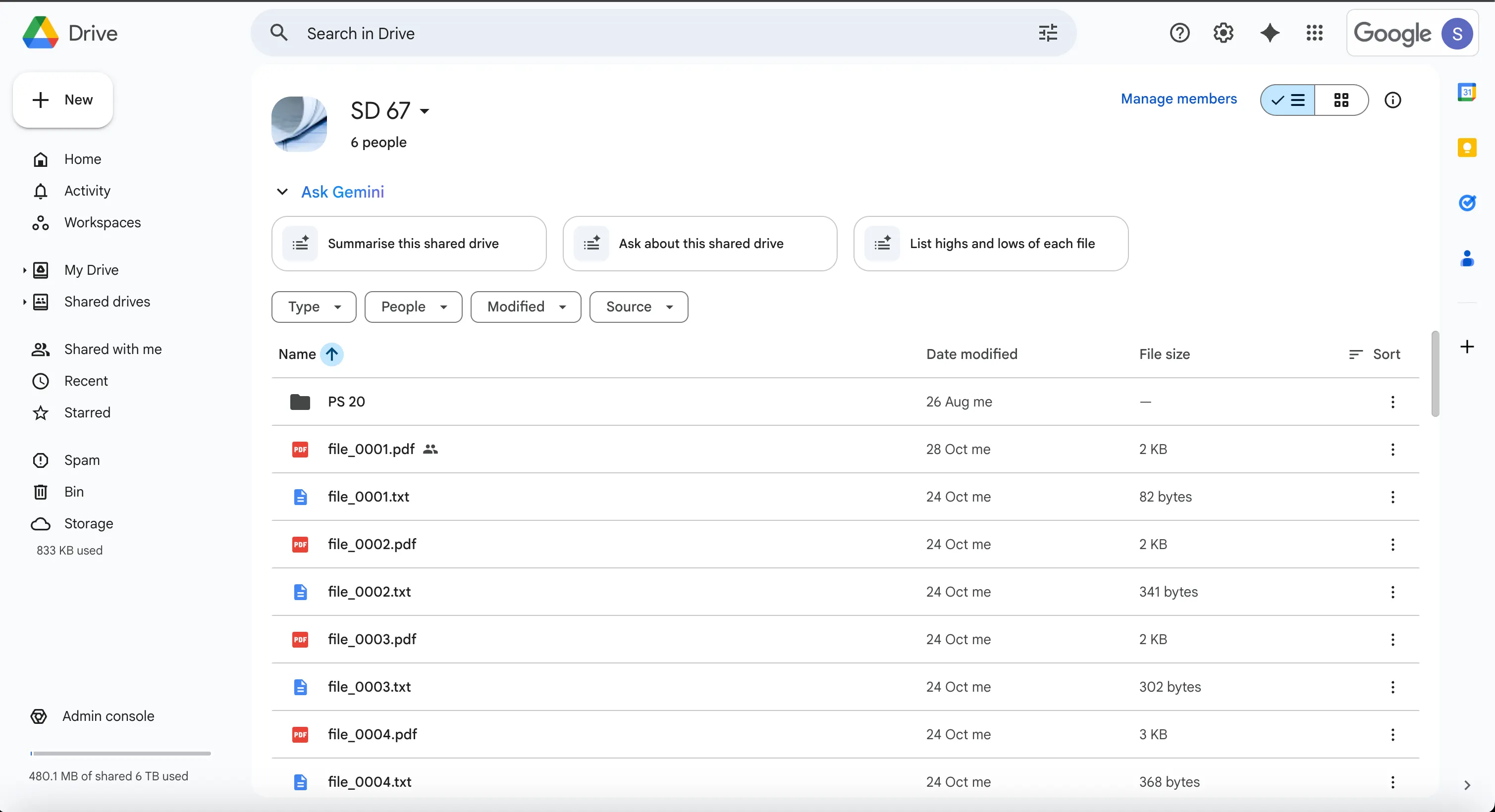Open Google Keep side panel
Viewport: 1495px width, 812px height.
[x=1467, y=148]
